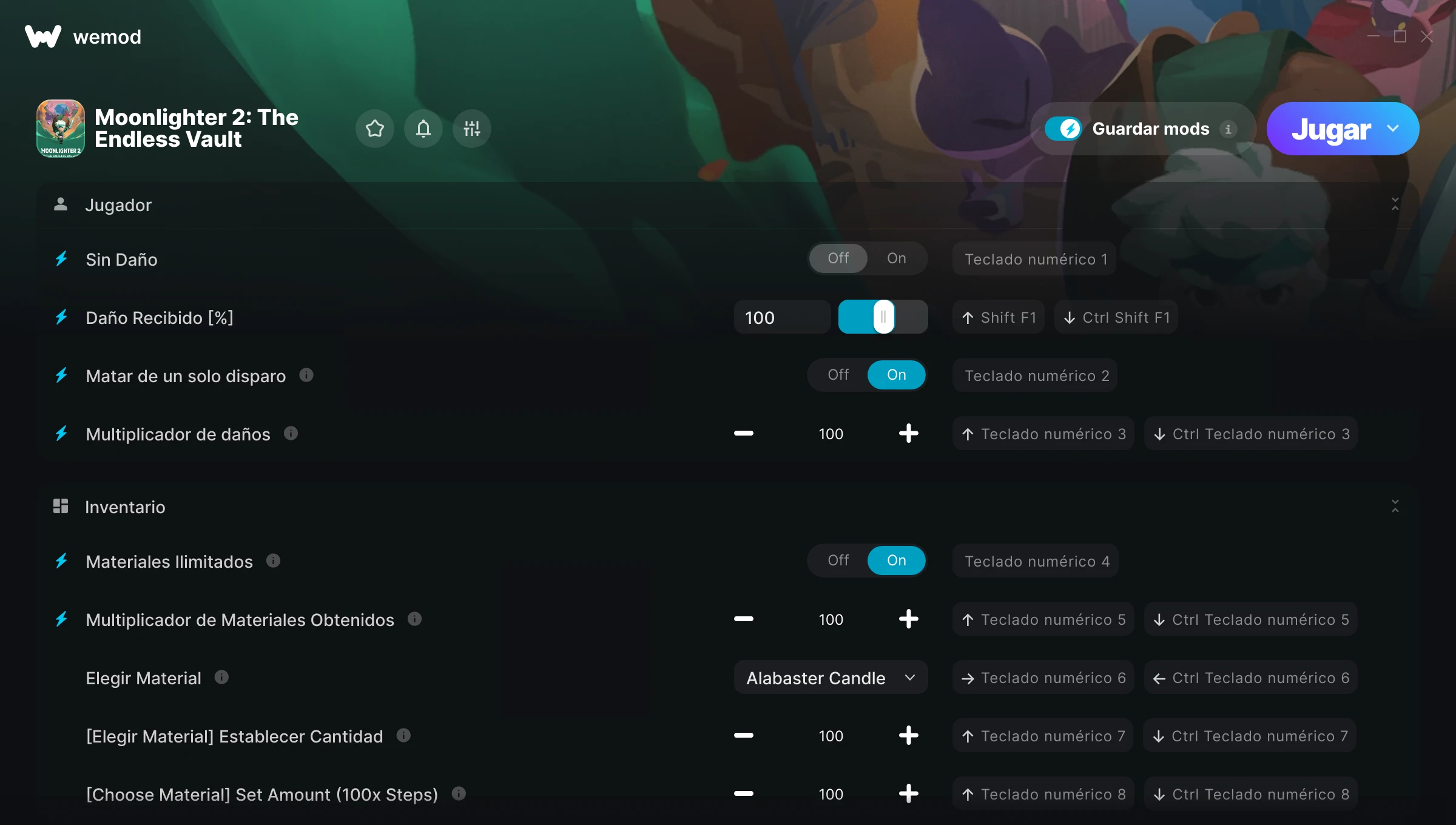Add game to favorites with star icon
This screenshot has height=825, width=1456.
coord(375,129)
